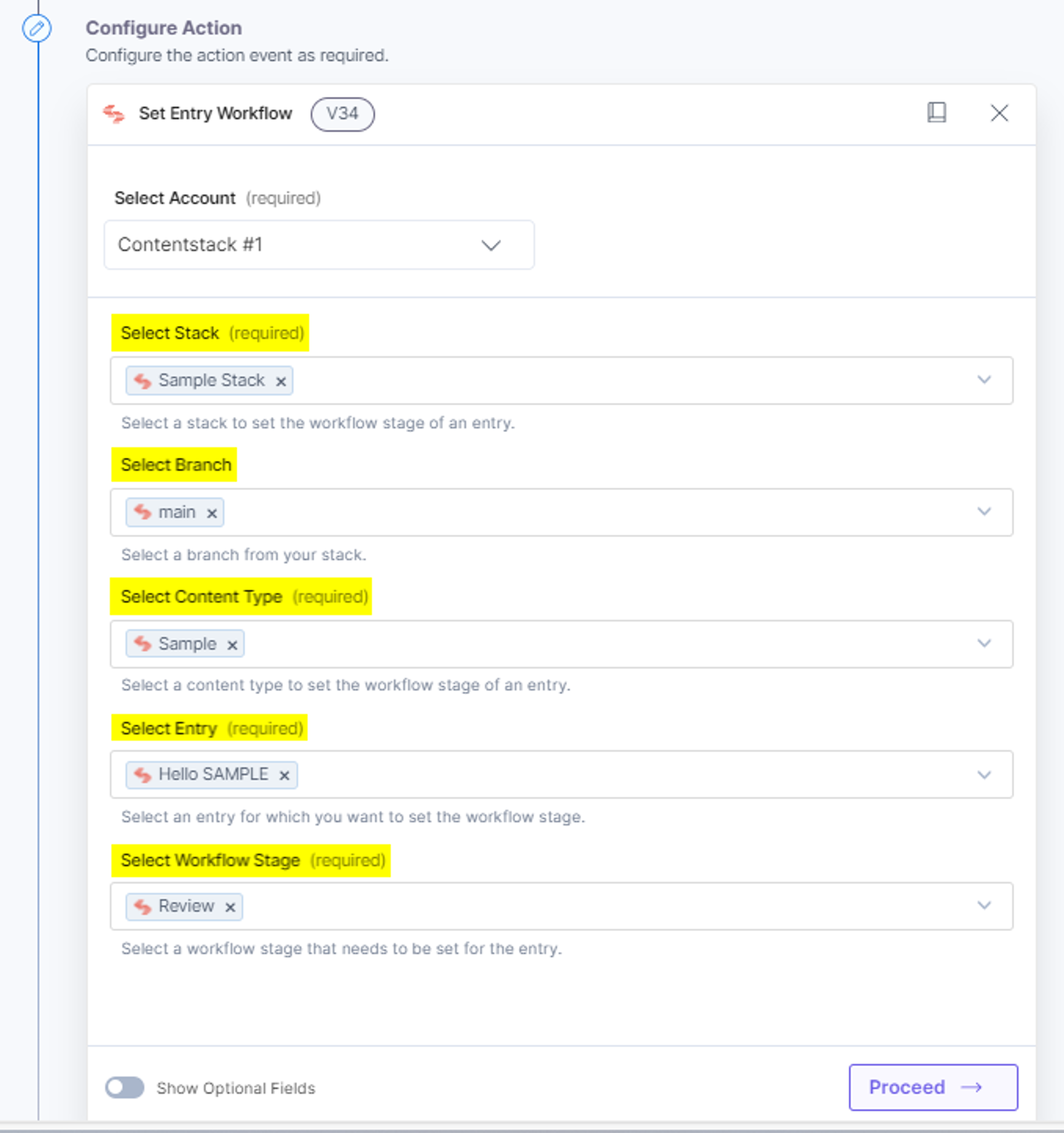Remove the Sample Stack tag
Screen dimensions: 1064x1133
[280, 381]
